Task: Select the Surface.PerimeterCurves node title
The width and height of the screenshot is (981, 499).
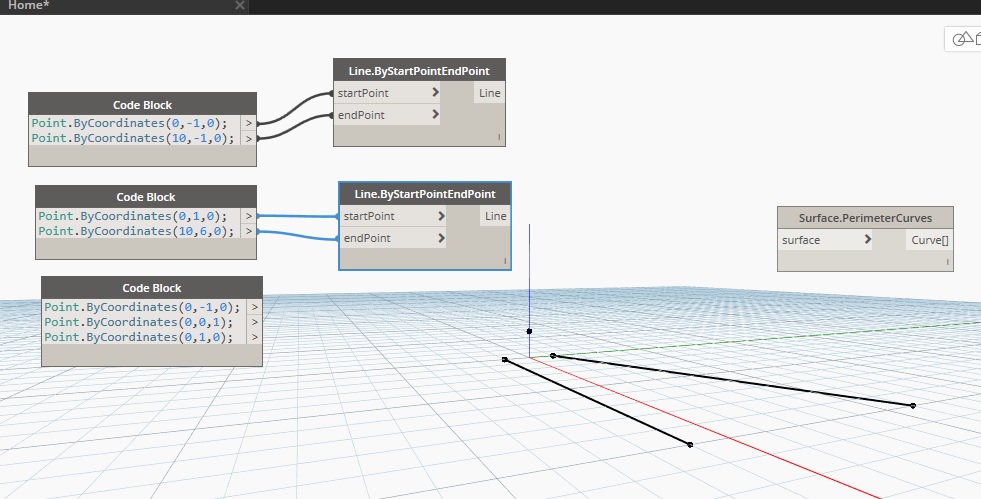Action: [x=865, y=218]
